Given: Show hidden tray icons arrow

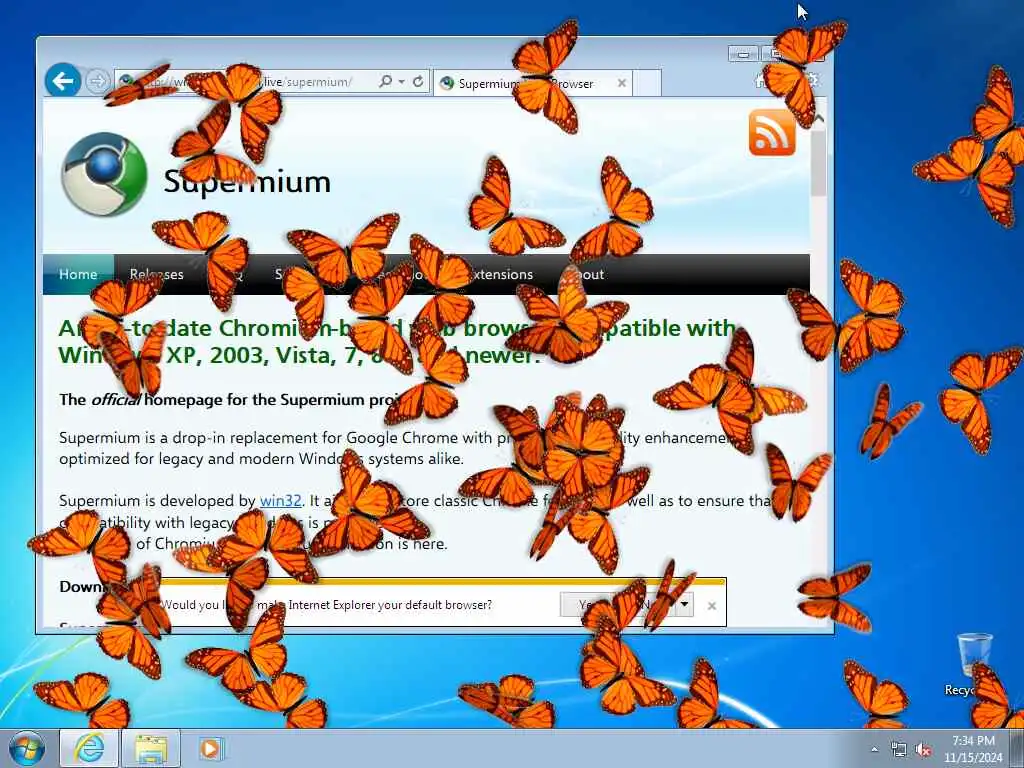Looking at the screenshot, I should [x=874, y=749].
